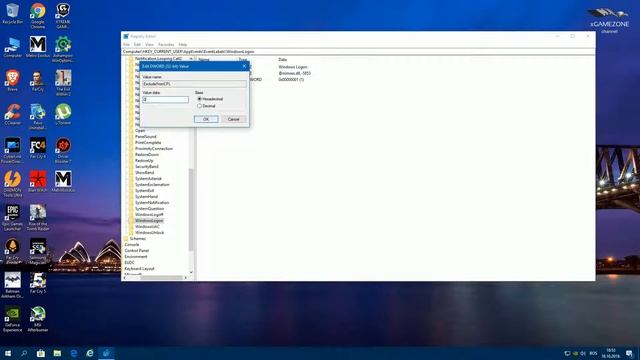Select the WindowsUnlock registry key
The image size is (640, 360).
149,232
